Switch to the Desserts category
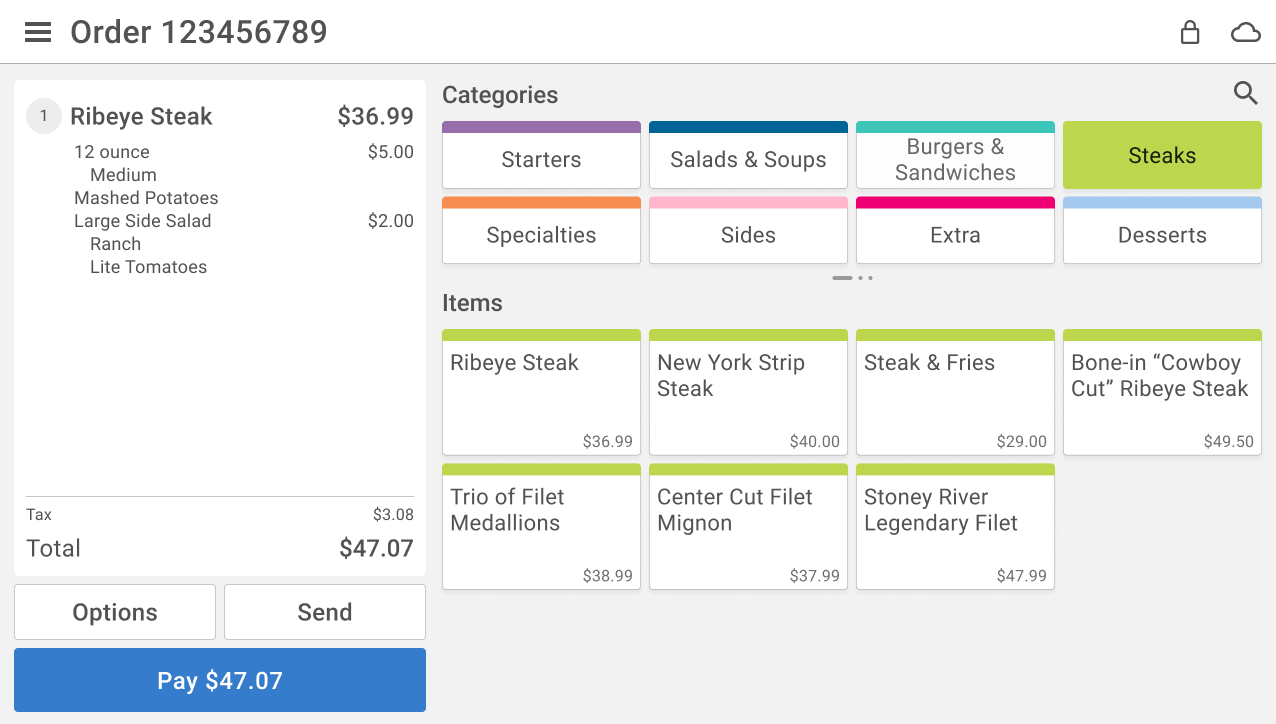 click(1162, 235)
